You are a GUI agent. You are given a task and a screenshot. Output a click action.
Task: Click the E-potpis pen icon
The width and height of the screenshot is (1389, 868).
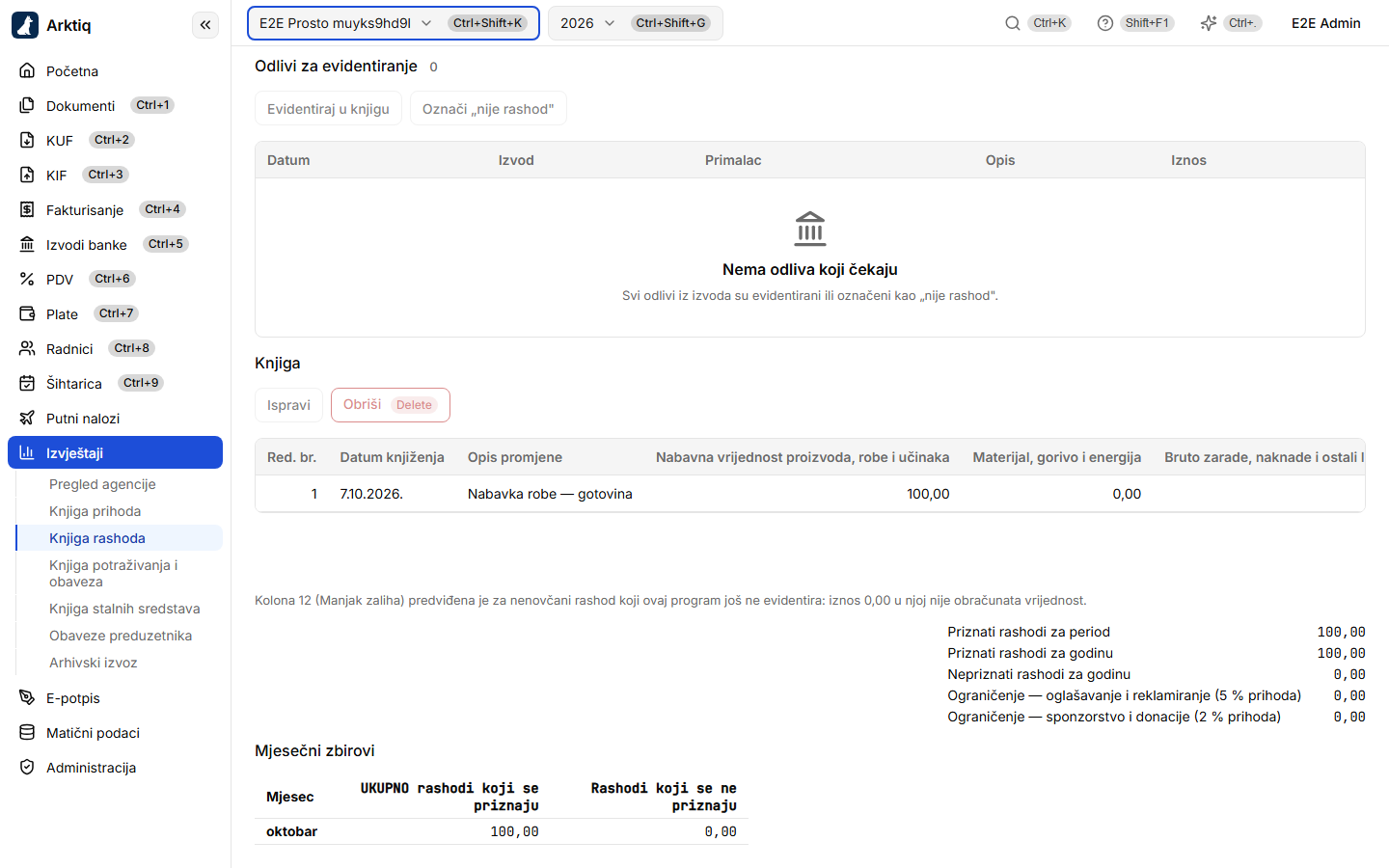click(x=27, y=698)
